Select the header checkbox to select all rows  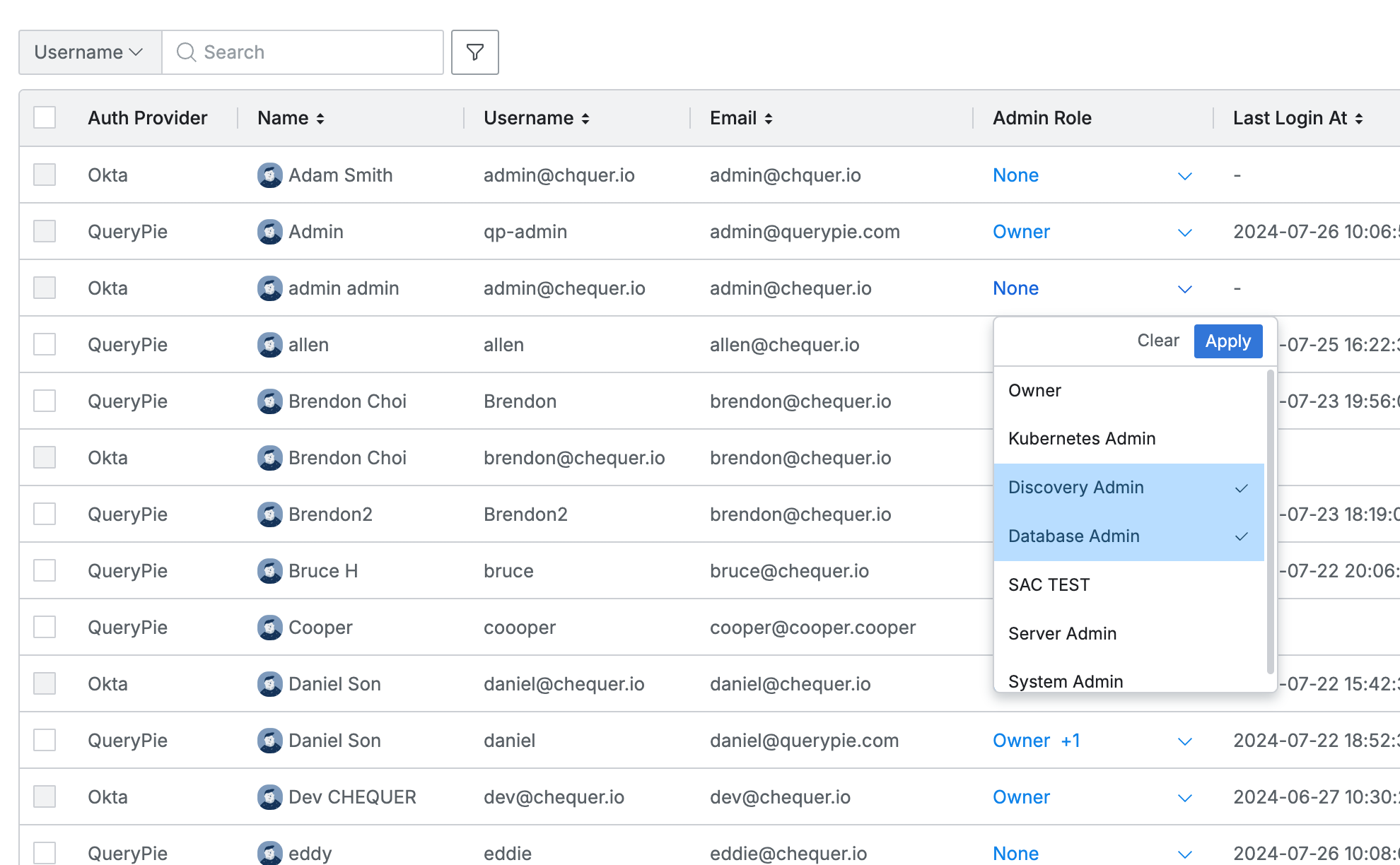pos(44,117)
